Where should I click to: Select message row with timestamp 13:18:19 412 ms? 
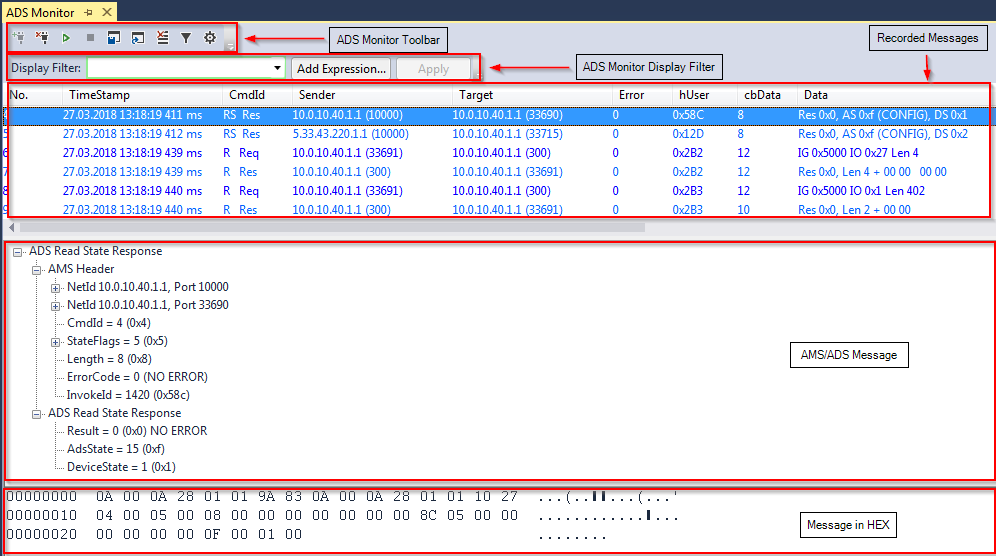pos(497,134)
